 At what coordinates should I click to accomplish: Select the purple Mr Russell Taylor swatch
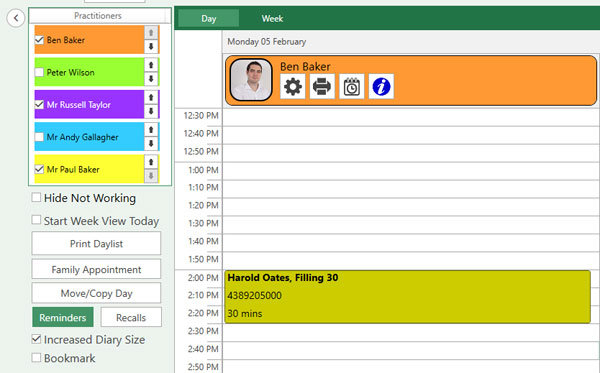click(89, 104)
